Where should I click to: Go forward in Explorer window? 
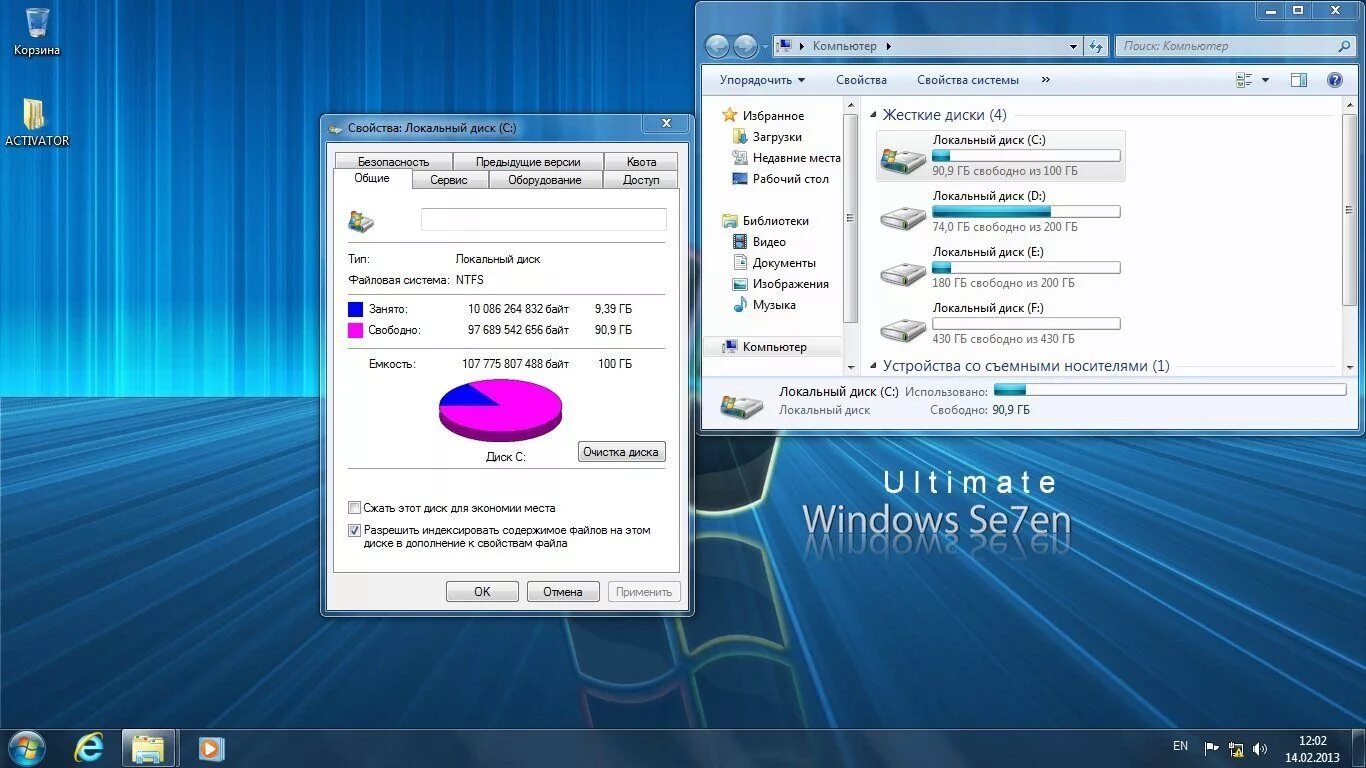(745, 46)
